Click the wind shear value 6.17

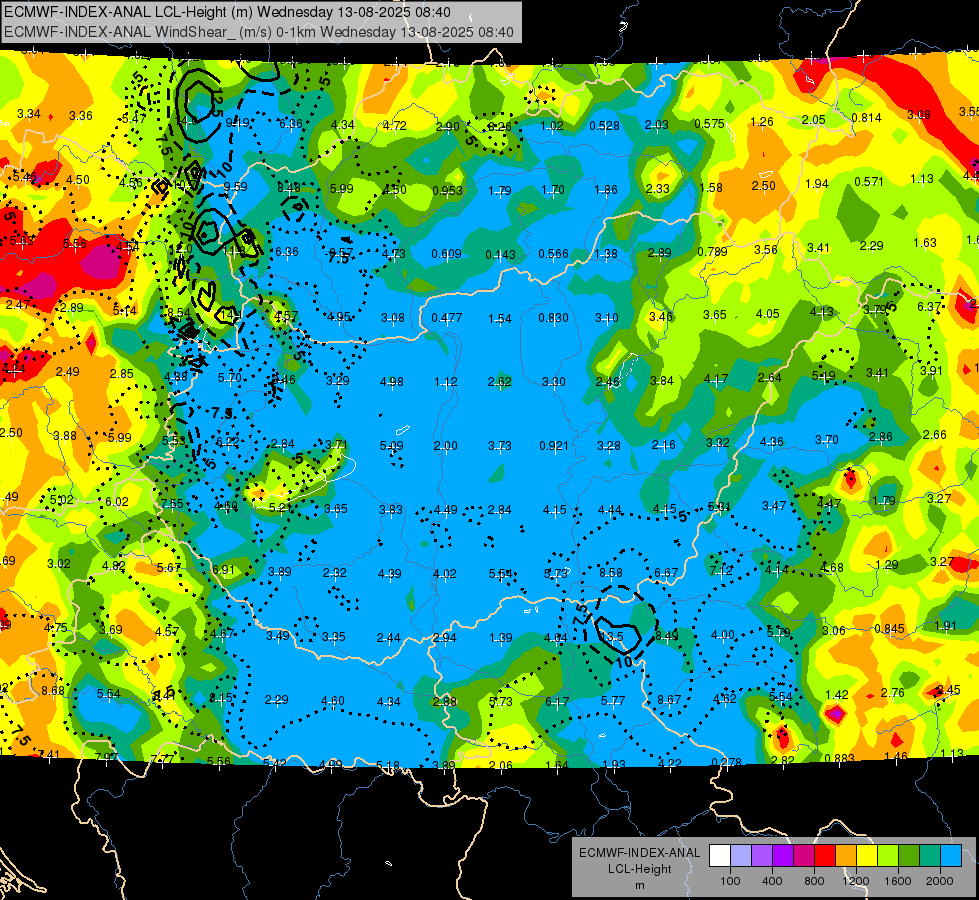[556, 701]
